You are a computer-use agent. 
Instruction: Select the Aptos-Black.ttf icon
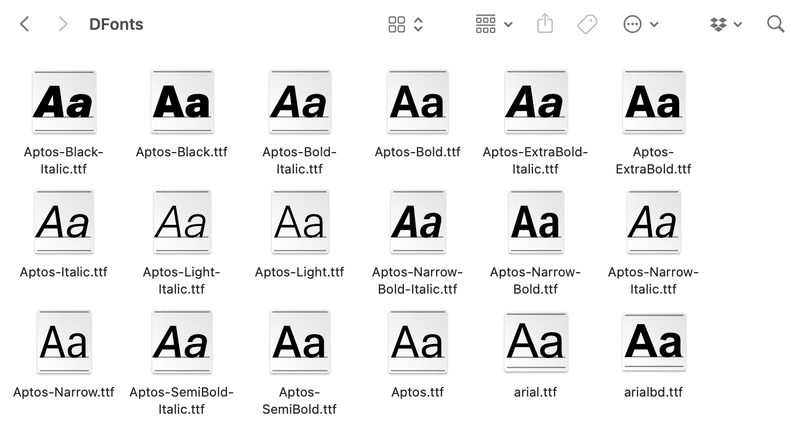(x=182, y=102)
